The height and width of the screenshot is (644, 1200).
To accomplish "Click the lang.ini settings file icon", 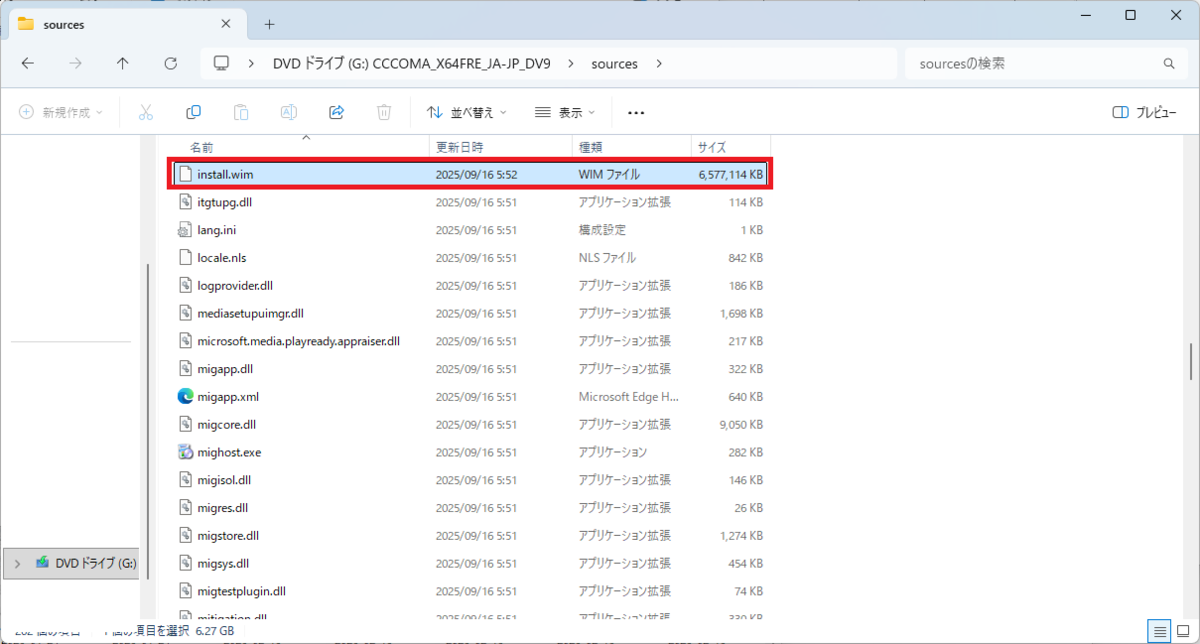I will 185,229.
